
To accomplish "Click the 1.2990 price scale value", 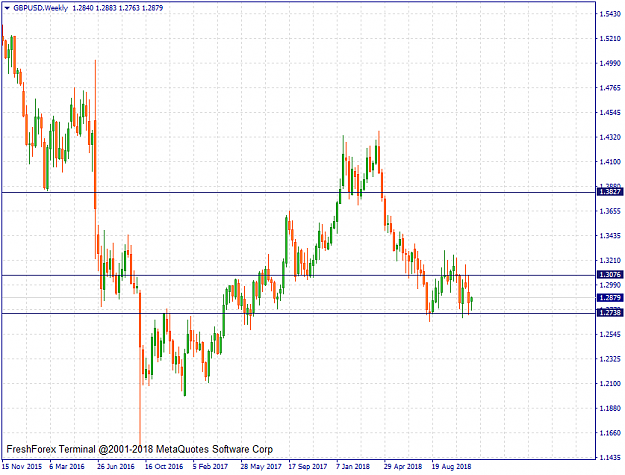I will point(610,285).
